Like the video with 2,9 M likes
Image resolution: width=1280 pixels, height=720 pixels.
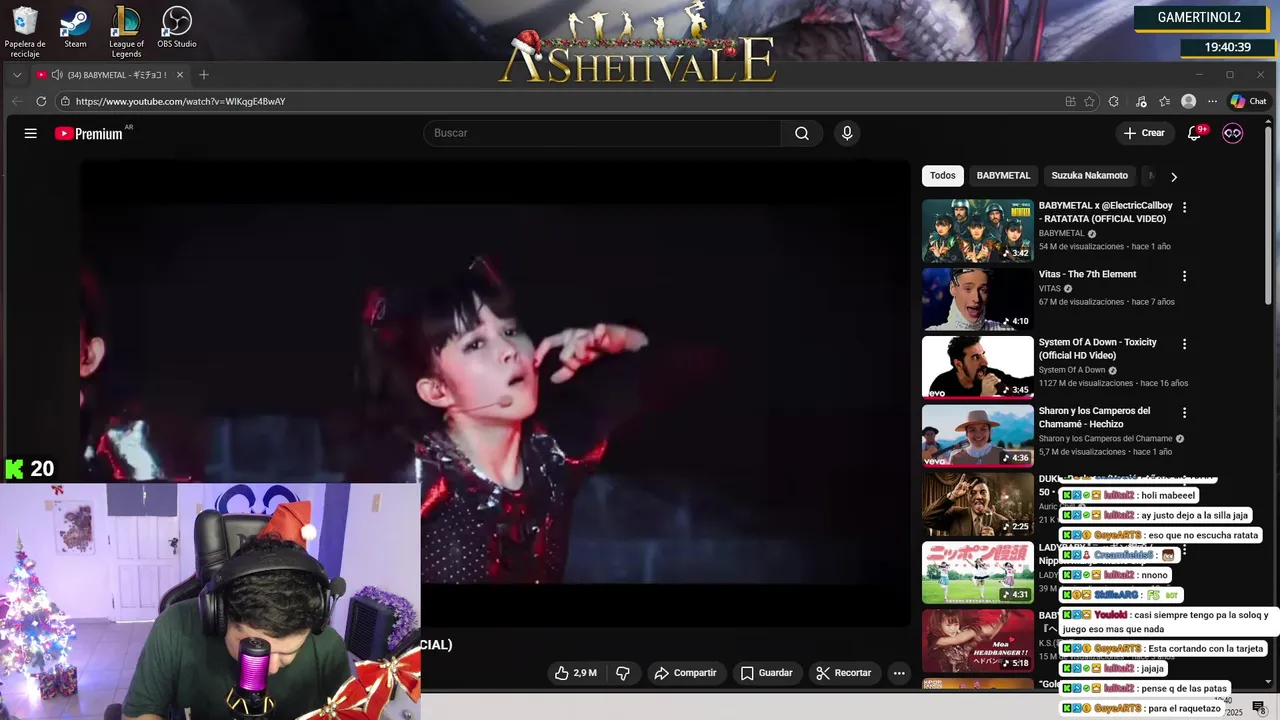pyautogui.click(x=575, y=673)
